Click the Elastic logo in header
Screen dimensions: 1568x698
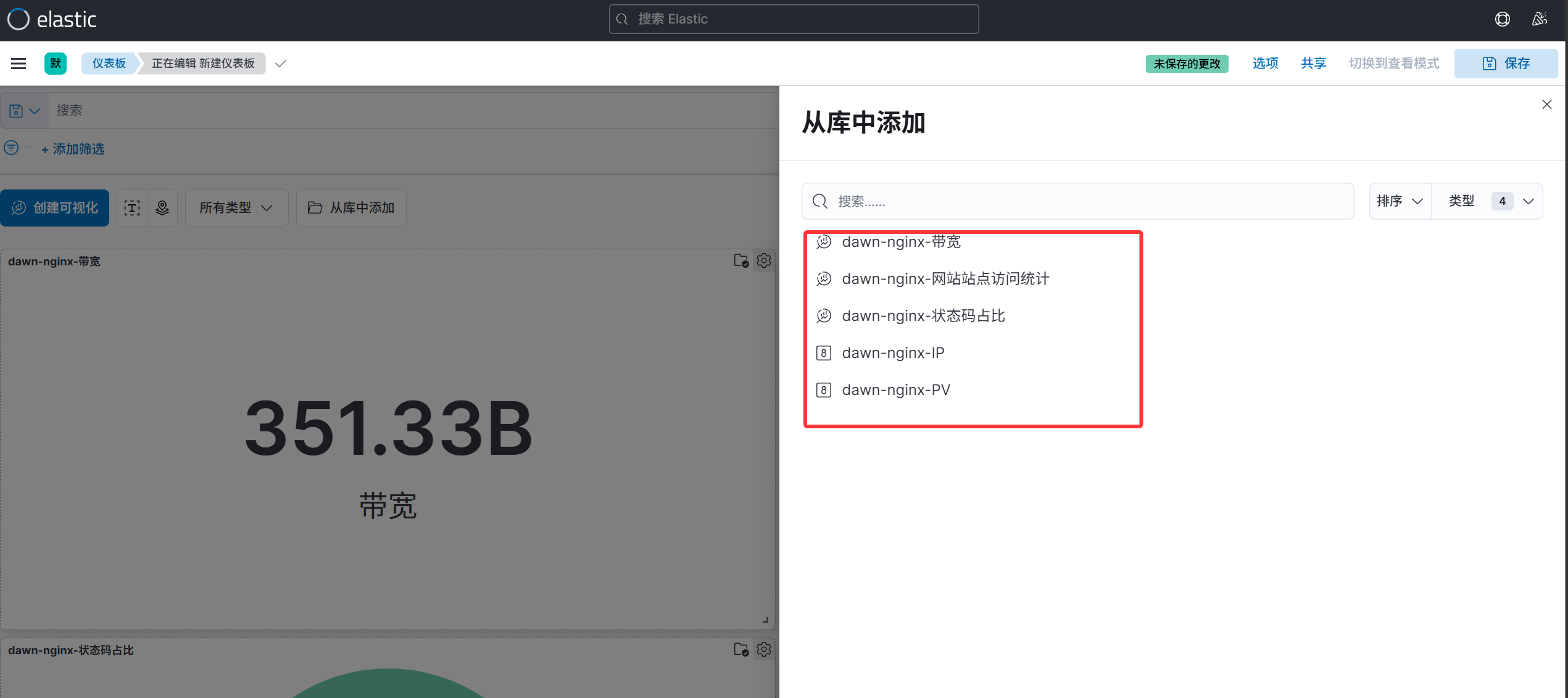52,20
